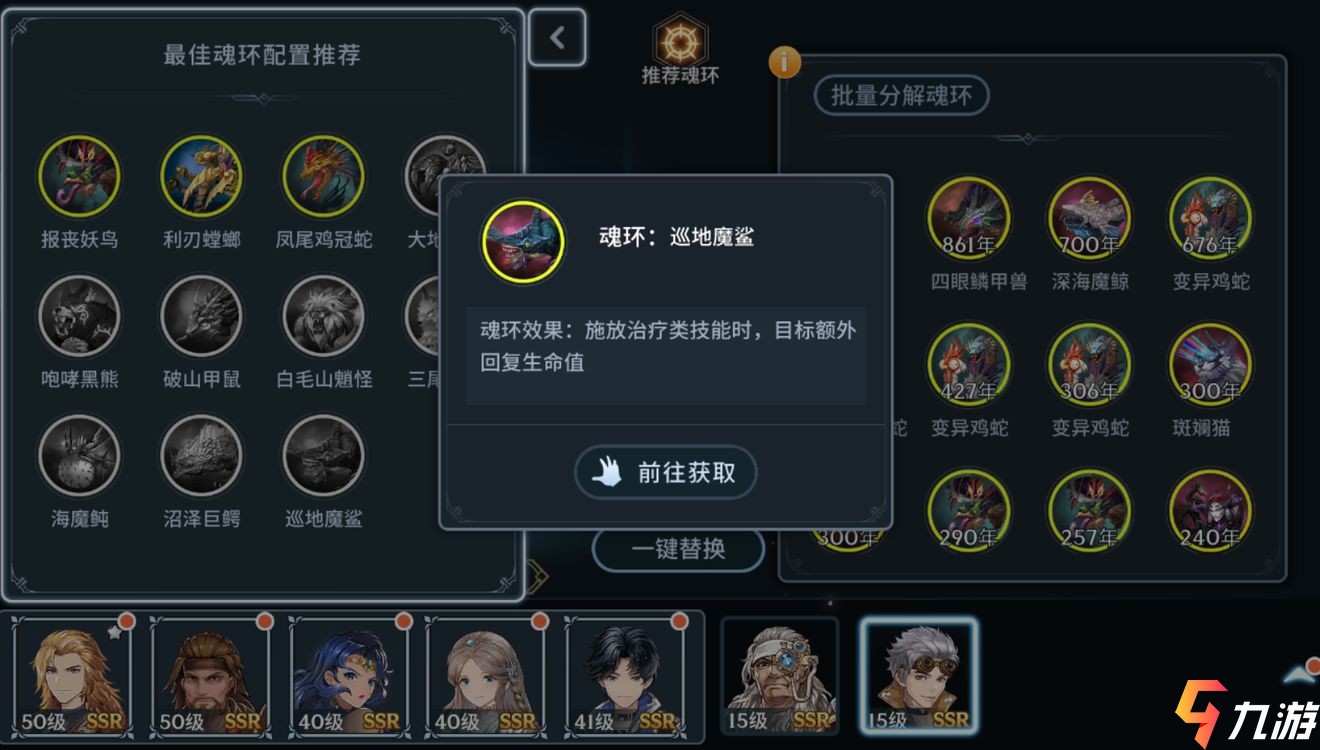Select the 沼泽巨鳄 soul ring icon

pyautogui.click(x=201, y=456)
